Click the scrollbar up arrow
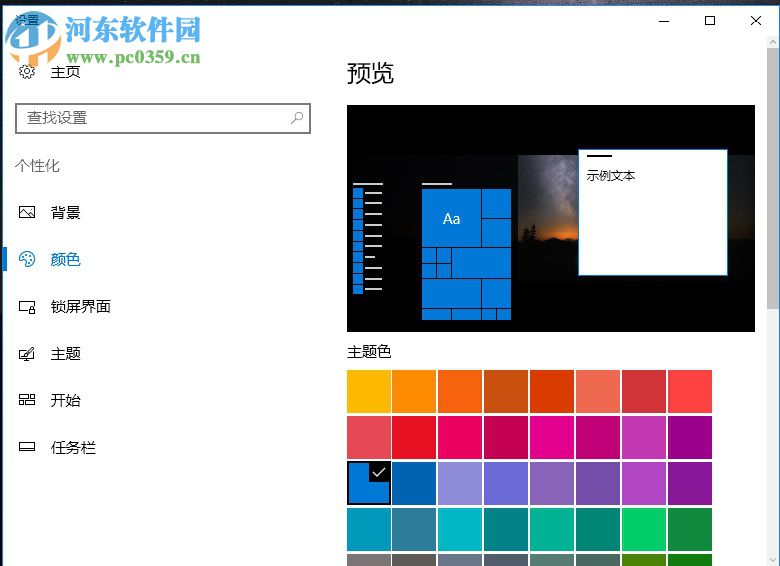Screen dimensions: 780x566 pos(773,43)
